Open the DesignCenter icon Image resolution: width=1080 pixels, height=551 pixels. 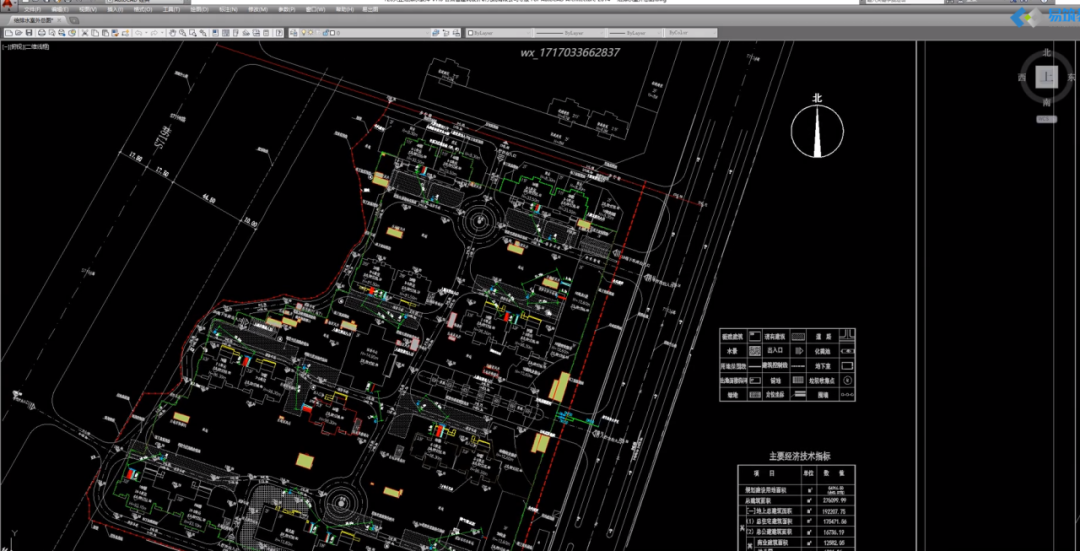point(225,33)
